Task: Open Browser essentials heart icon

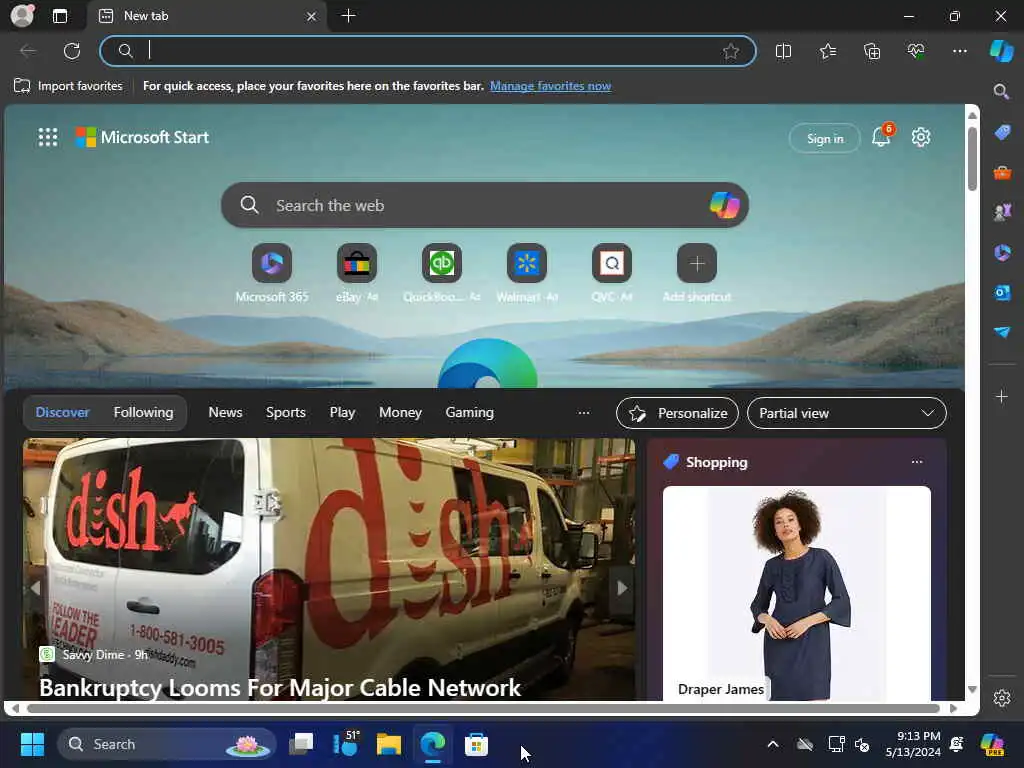Action: click(916, 51)
